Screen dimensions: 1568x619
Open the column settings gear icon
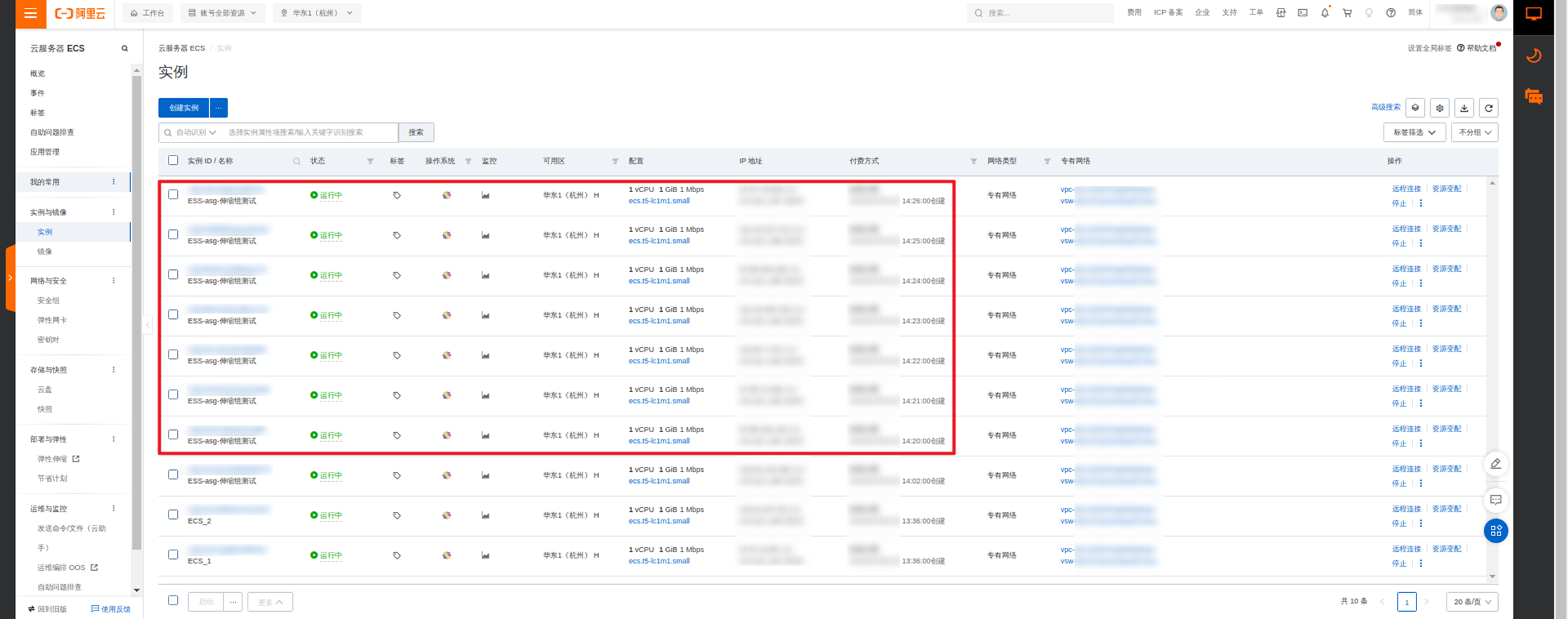click(1439, 108)
